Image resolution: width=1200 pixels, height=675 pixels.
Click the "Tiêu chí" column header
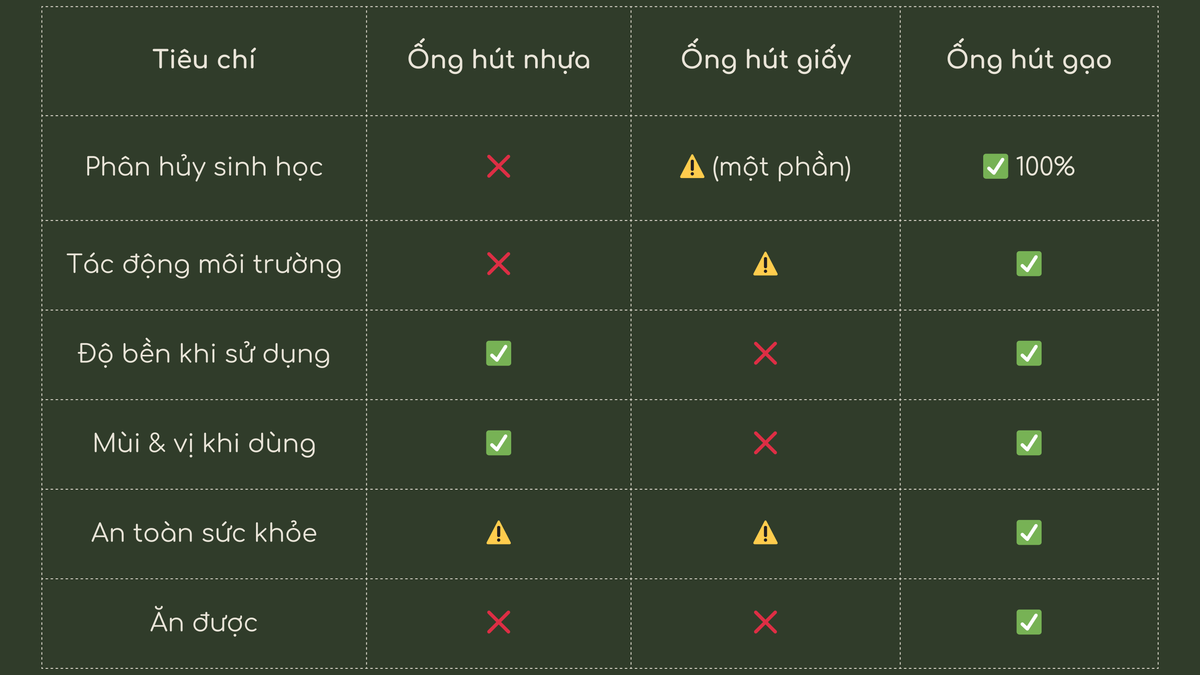pyautogui.click(x=204, y=59)
